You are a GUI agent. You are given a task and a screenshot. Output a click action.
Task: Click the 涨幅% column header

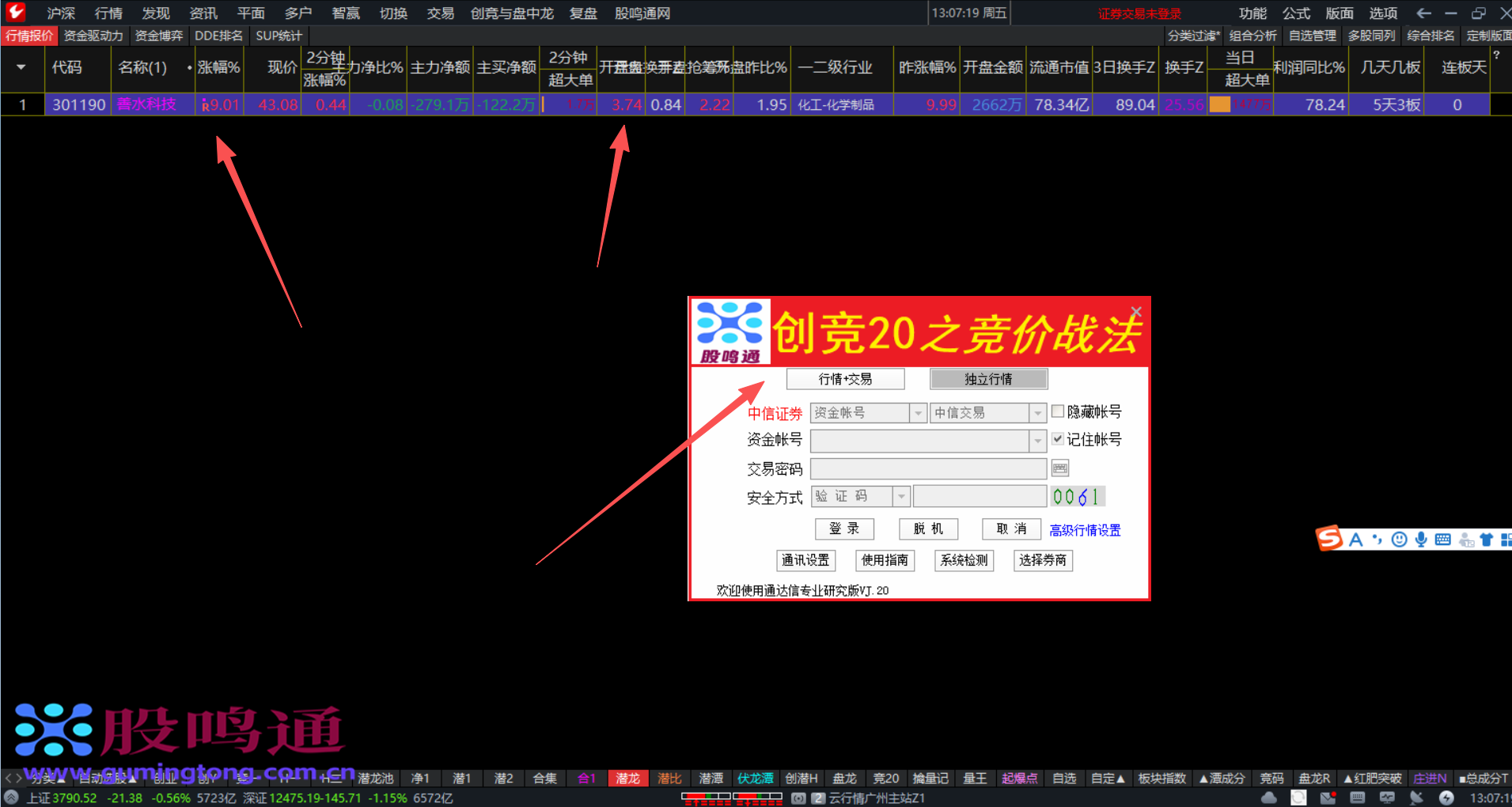218,67
